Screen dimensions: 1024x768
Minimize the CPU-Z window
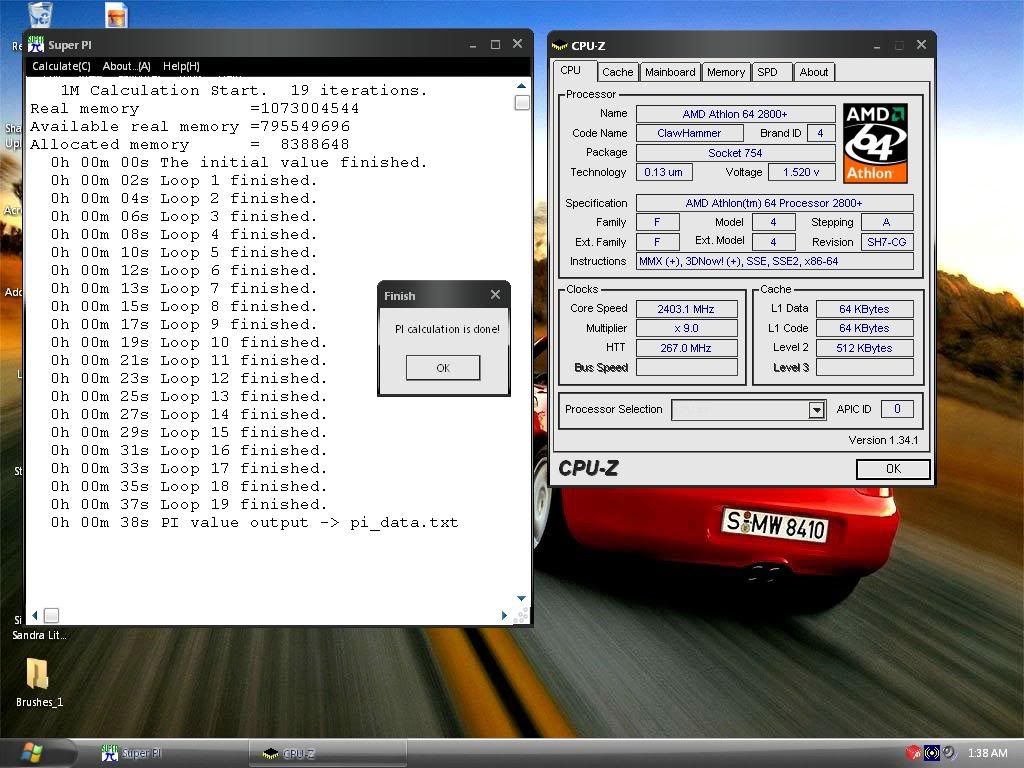876,46
